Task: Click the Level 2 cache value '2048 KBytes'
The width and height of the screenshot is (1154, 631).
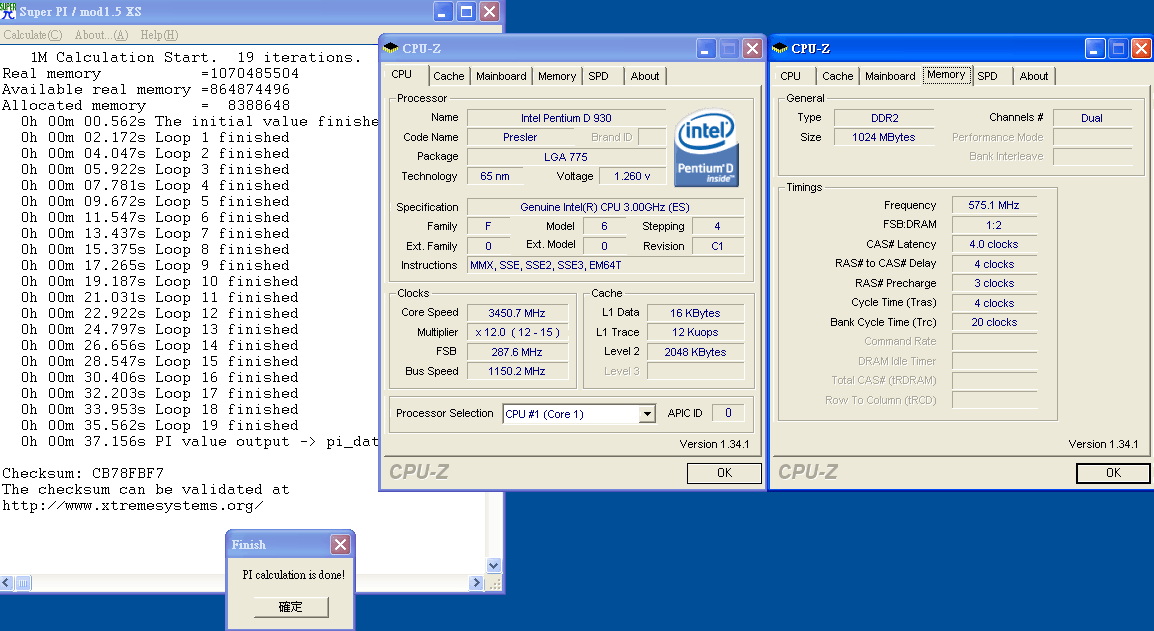Action: 695,352
